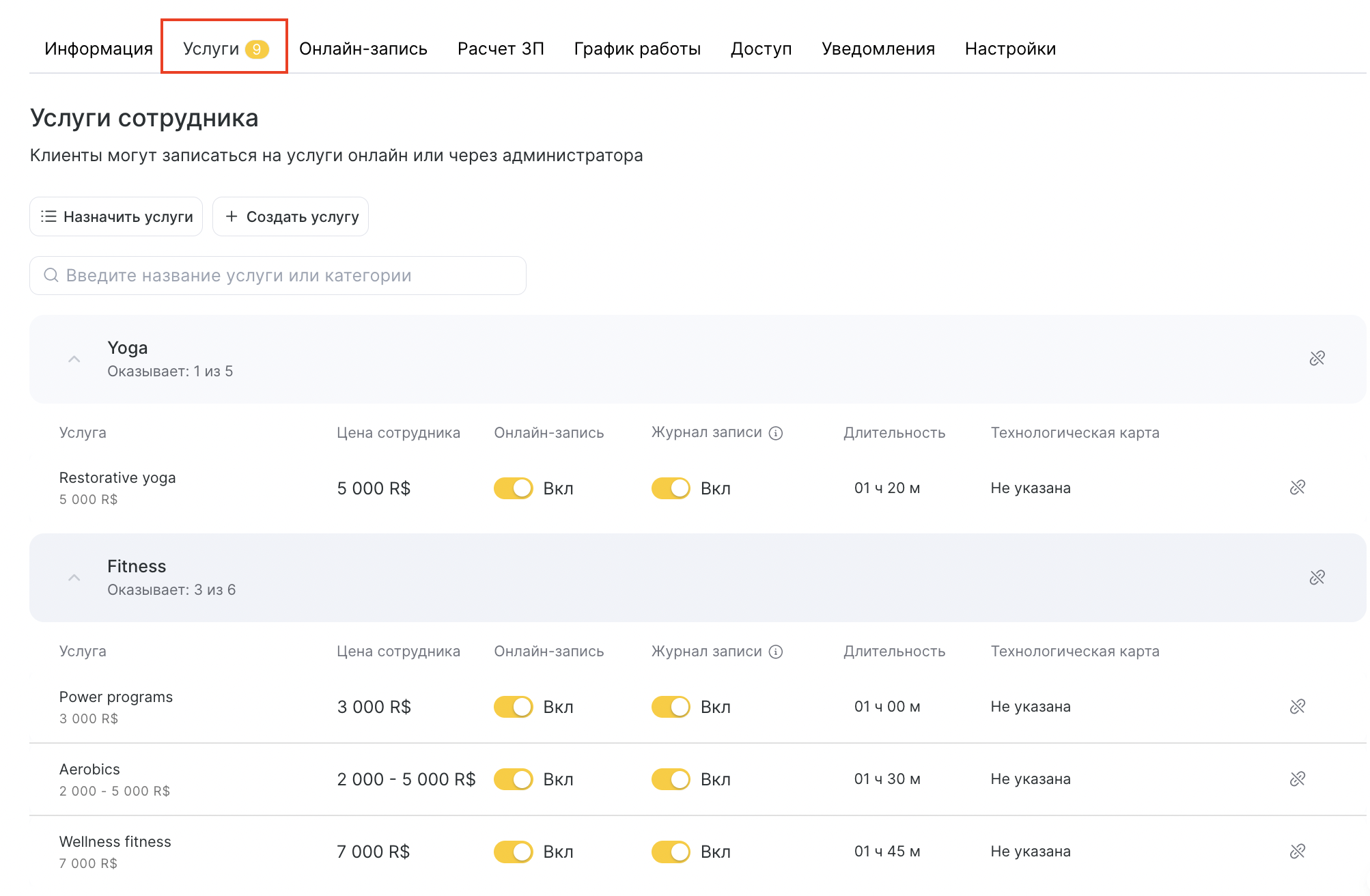The height and width of the screenshot is (896, 1370).
Task: Unlink Aerobics service from employee
Action: click(1297, 779)
